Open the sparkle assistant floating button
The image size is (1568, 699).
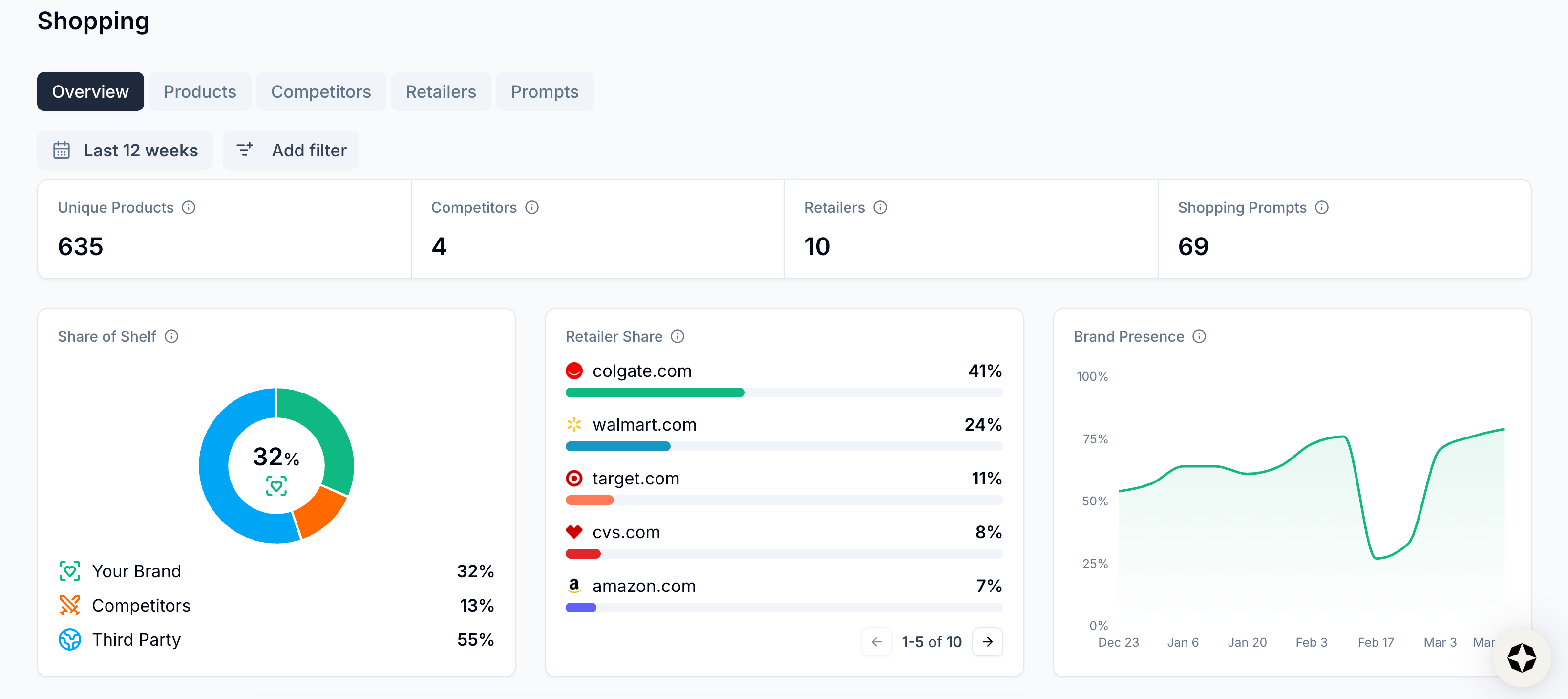[x=1521, y=657]
